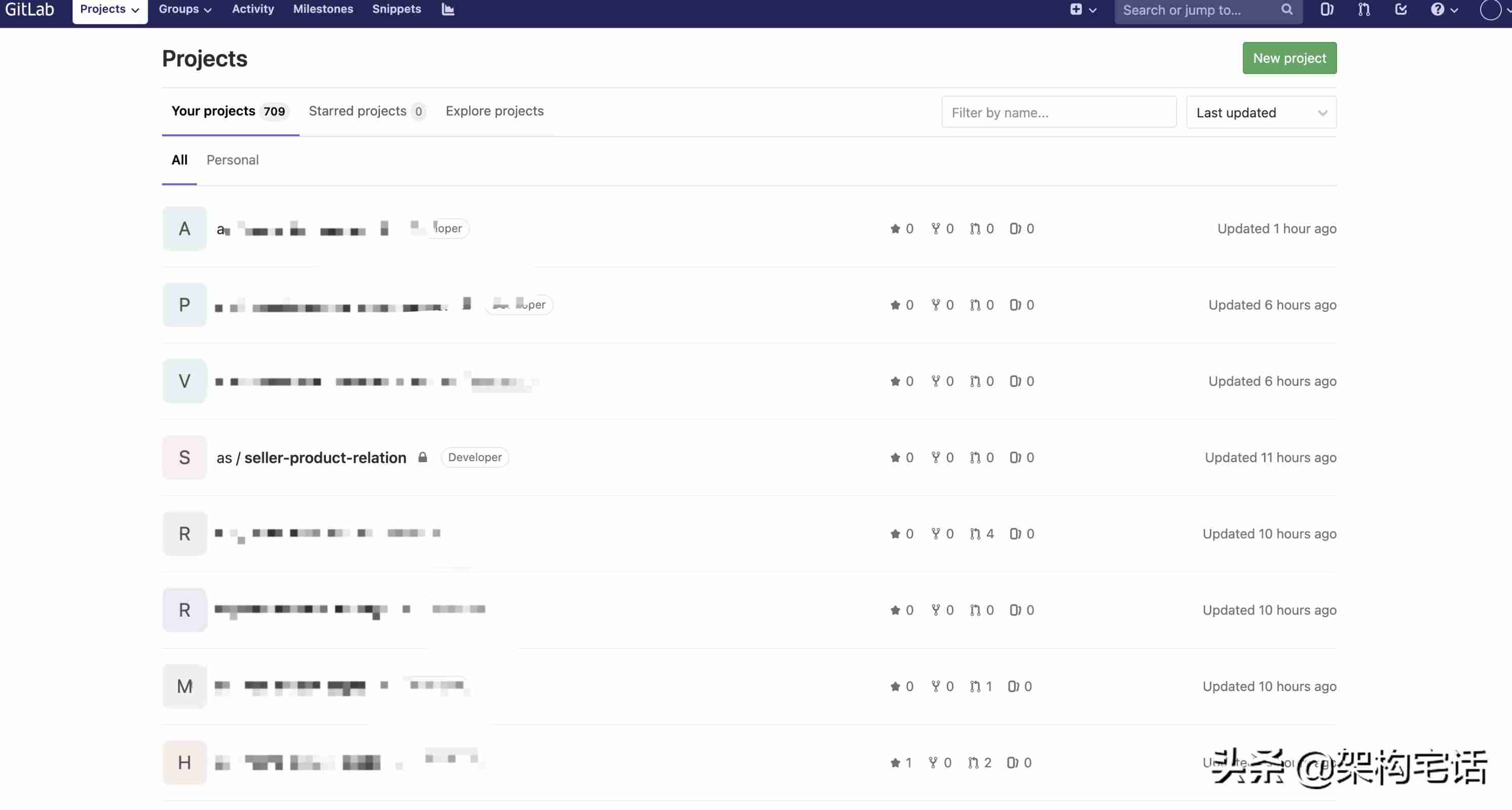Open the user avatar menu
The image size is (1512, 810).
pyautogui.click(x=1490, y=10)
